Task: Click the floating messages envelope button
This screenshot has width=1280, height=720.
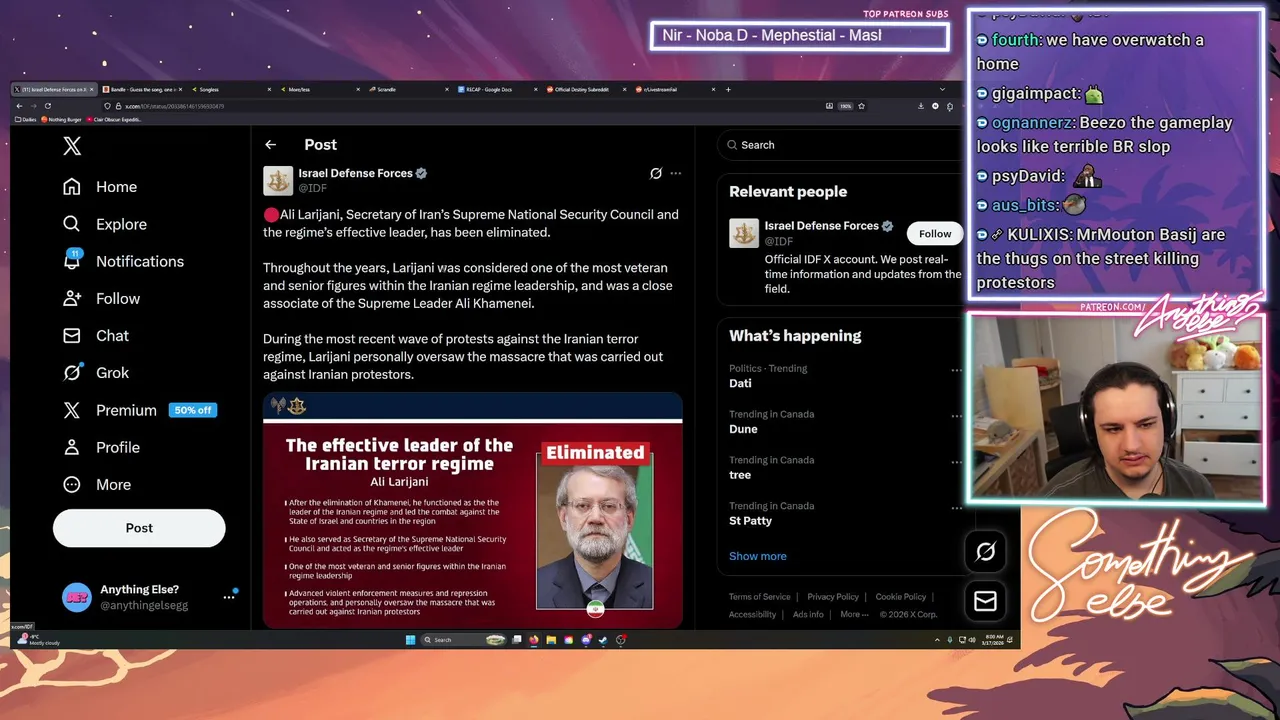Action: pyautogui.click(x=985, y=600)
